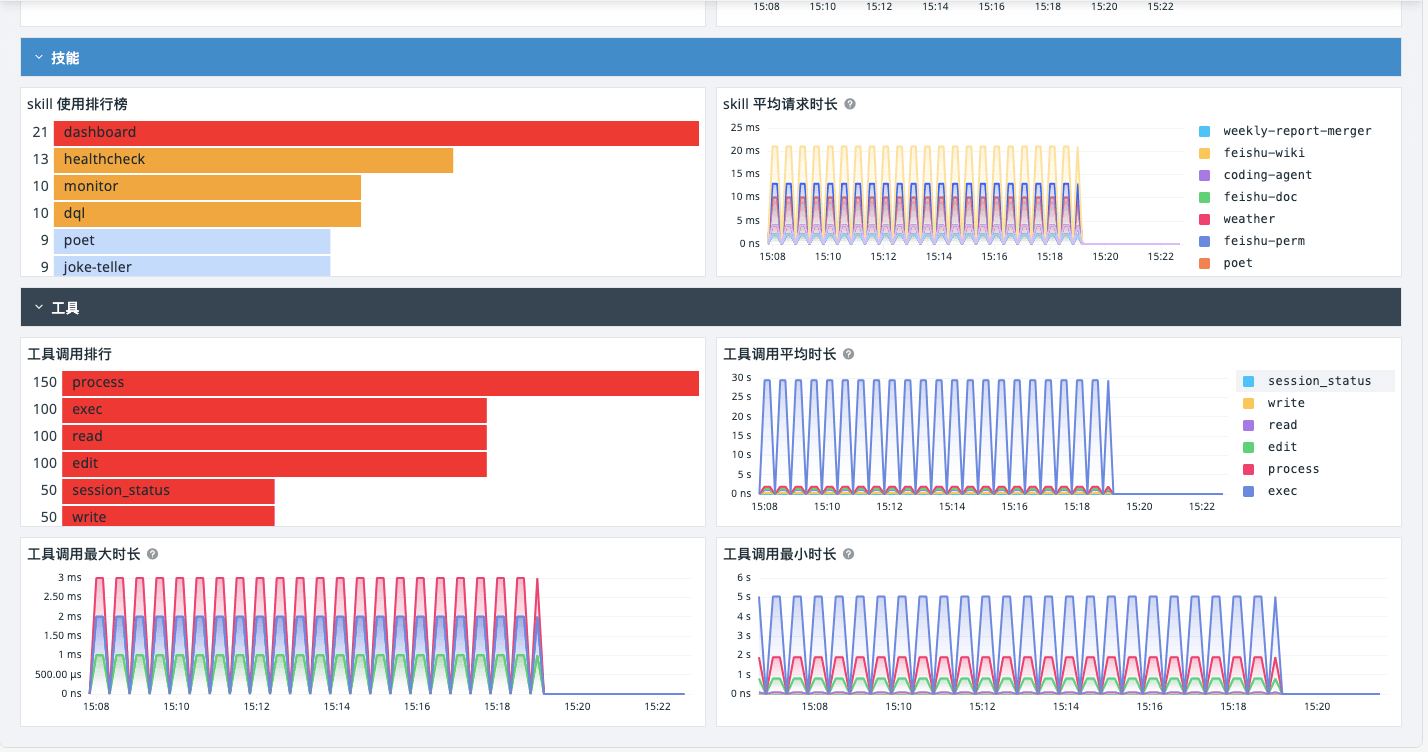Click help icon beside 工具调用平均时长
Image resolution: width=1428 pixels, height=752 pixels.
[x=849, y=354]
